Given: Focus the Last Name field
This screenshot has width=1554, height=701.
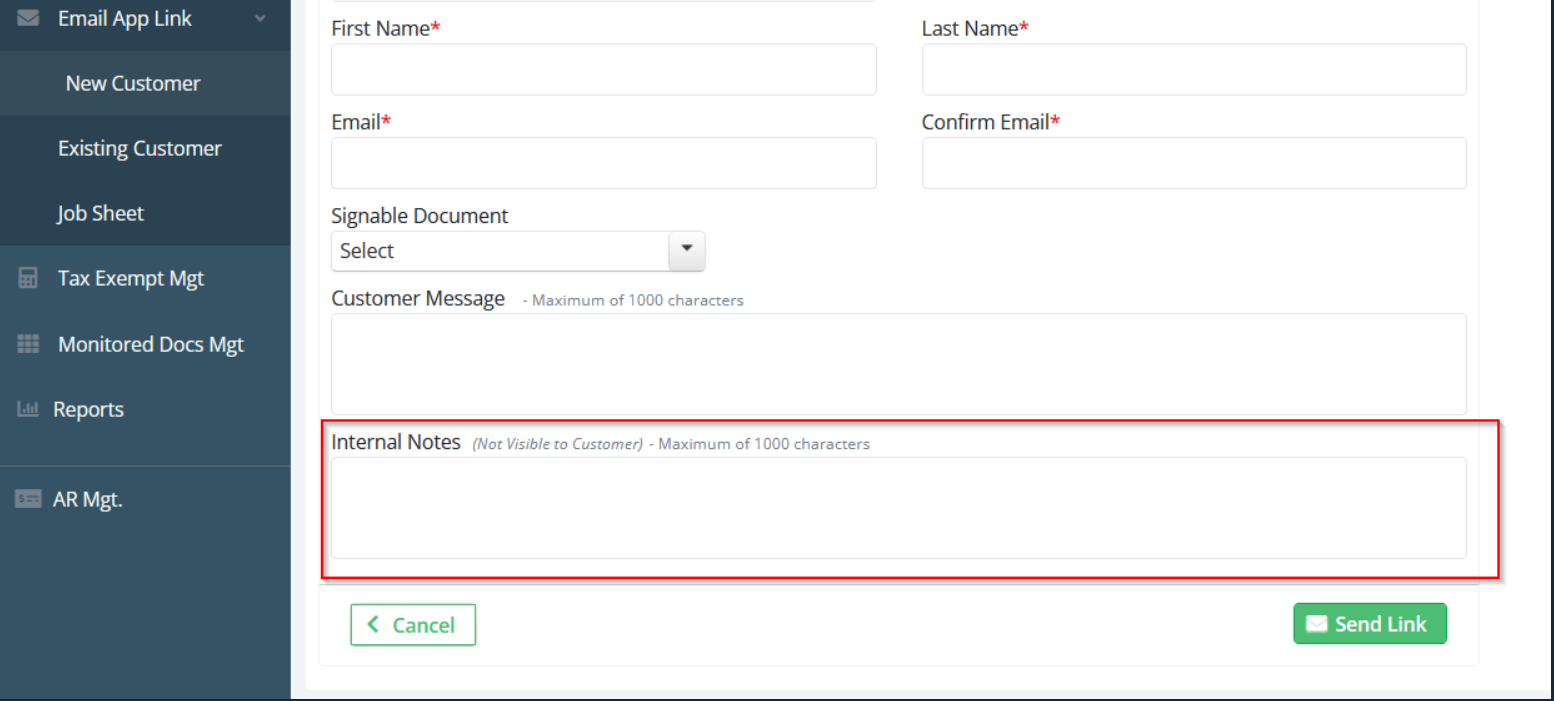Looking at the screenshot, I should (1194, 69).
